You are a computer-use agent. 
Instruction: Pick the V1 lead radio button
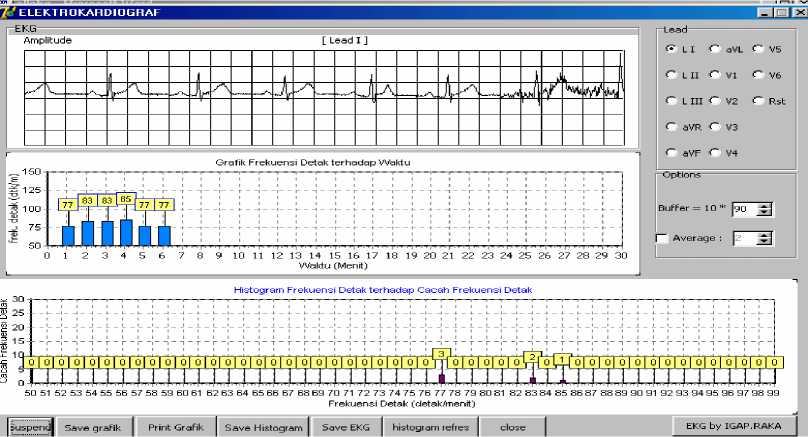[715, 75]
